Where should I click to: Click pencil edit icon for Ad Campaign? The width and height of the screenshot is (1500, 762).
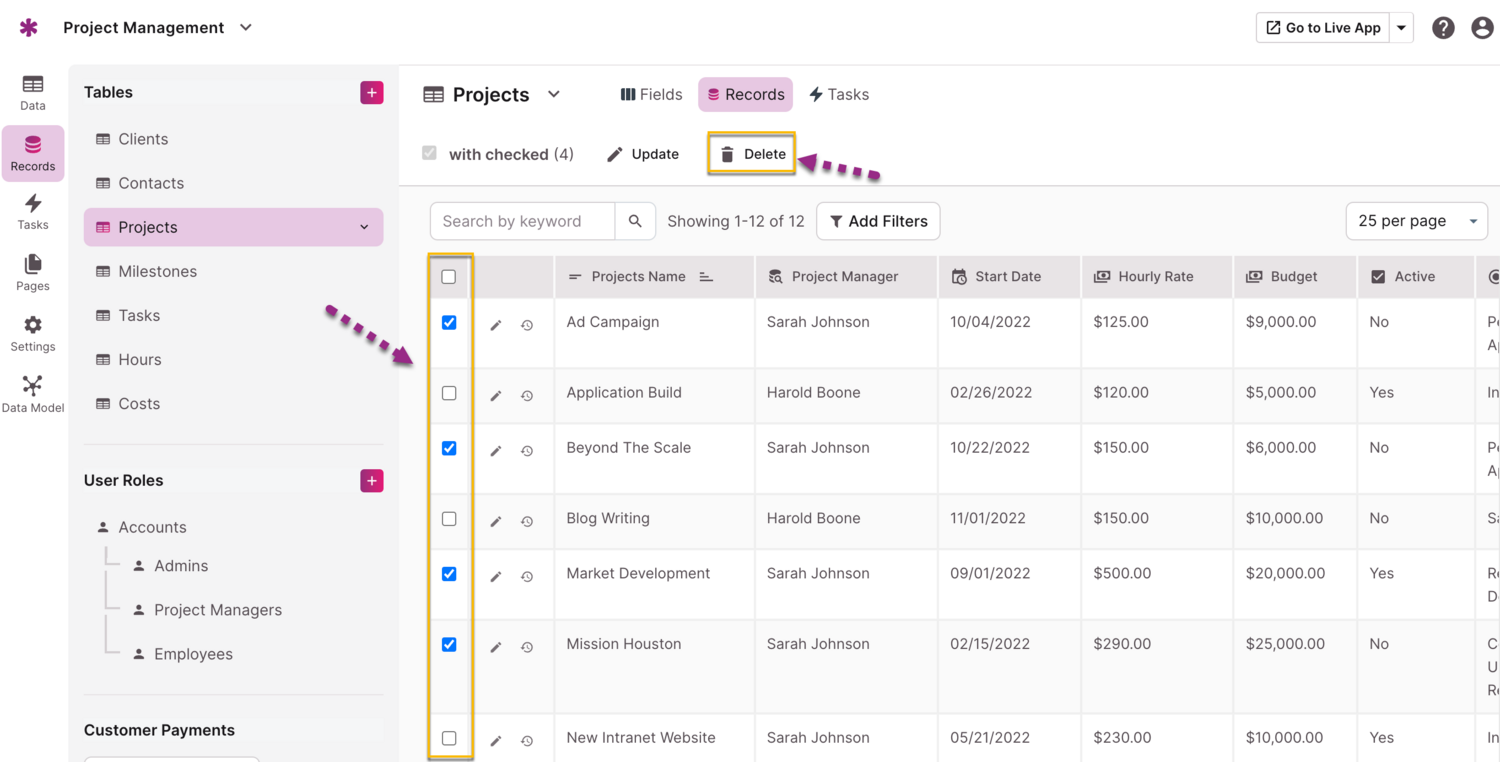495,325
